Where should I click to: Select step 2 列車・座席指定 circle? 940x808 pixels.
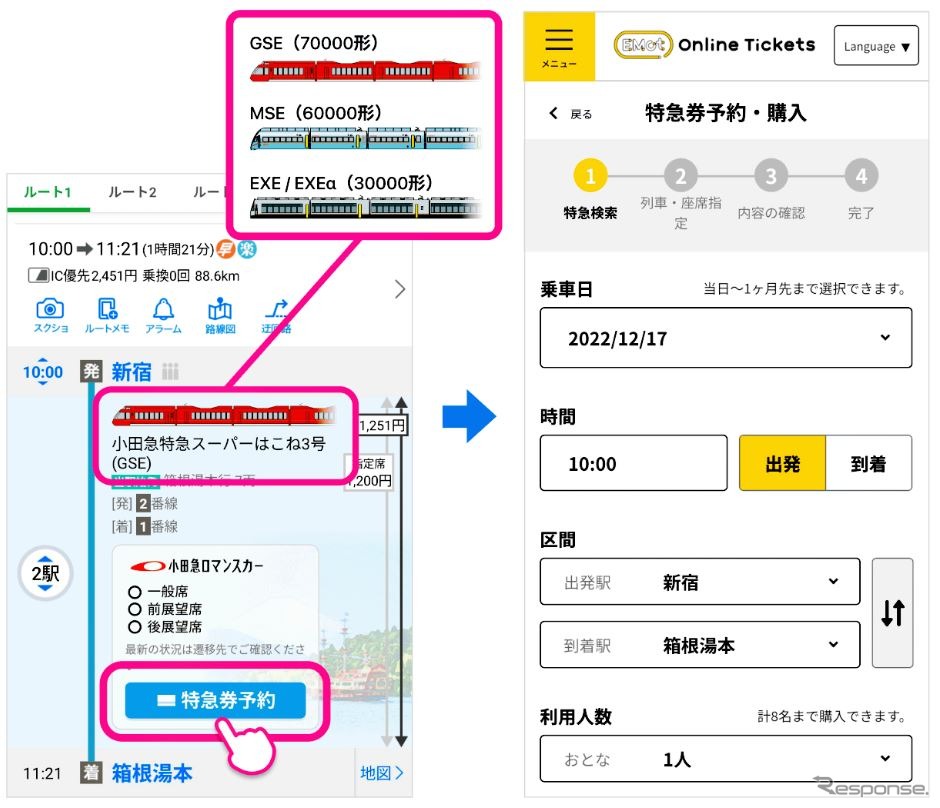pos(680,176)
